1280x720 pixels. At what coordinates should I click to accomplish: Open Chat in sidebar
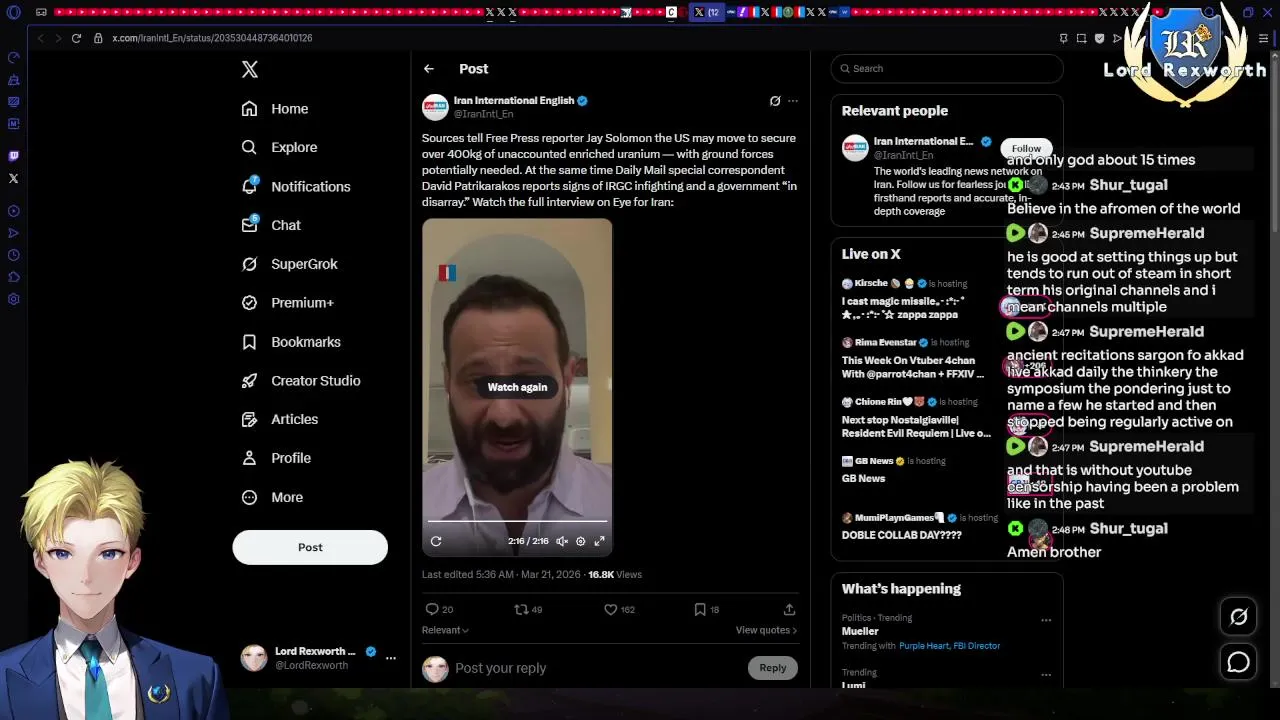pyautogui.click(x=271, y=225)
